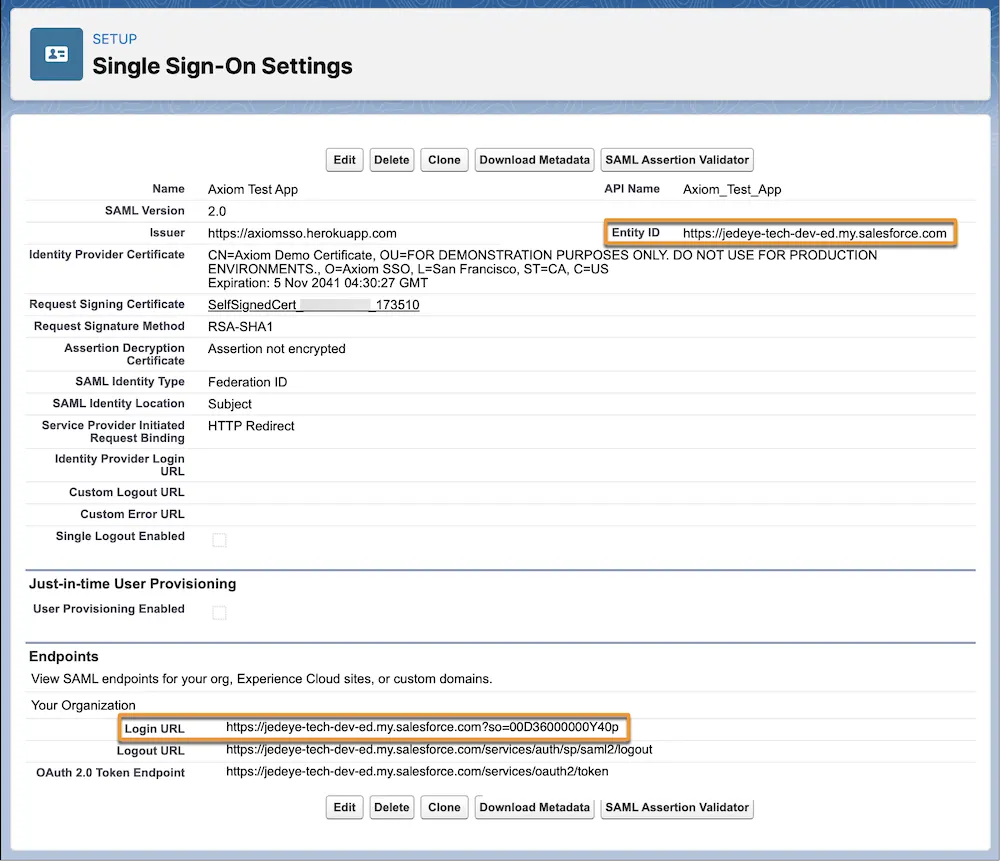Image resolution: width=1000 pixels, height=861 pixels.
Task: Click the API Name value Axiom_Test_App
Action: pyautogui.click(x=732, y=189)
